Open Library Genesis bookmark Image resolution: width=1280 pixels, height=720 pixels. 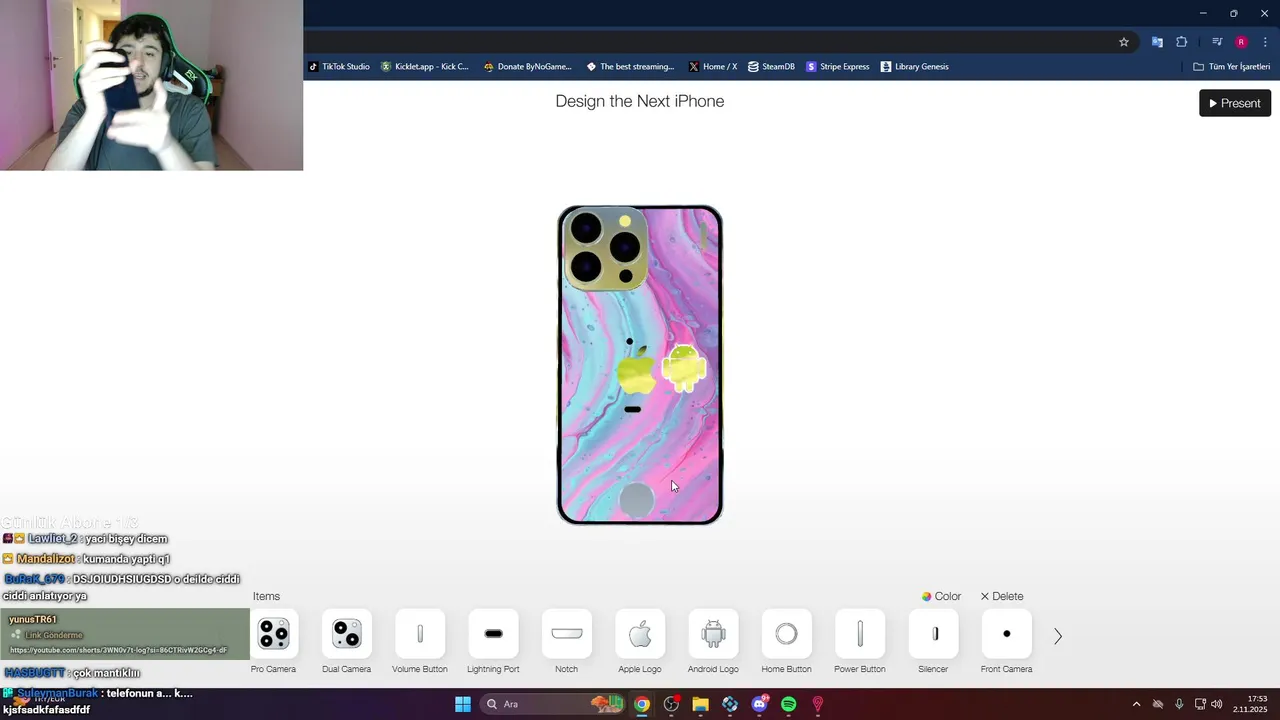point(915,67)
